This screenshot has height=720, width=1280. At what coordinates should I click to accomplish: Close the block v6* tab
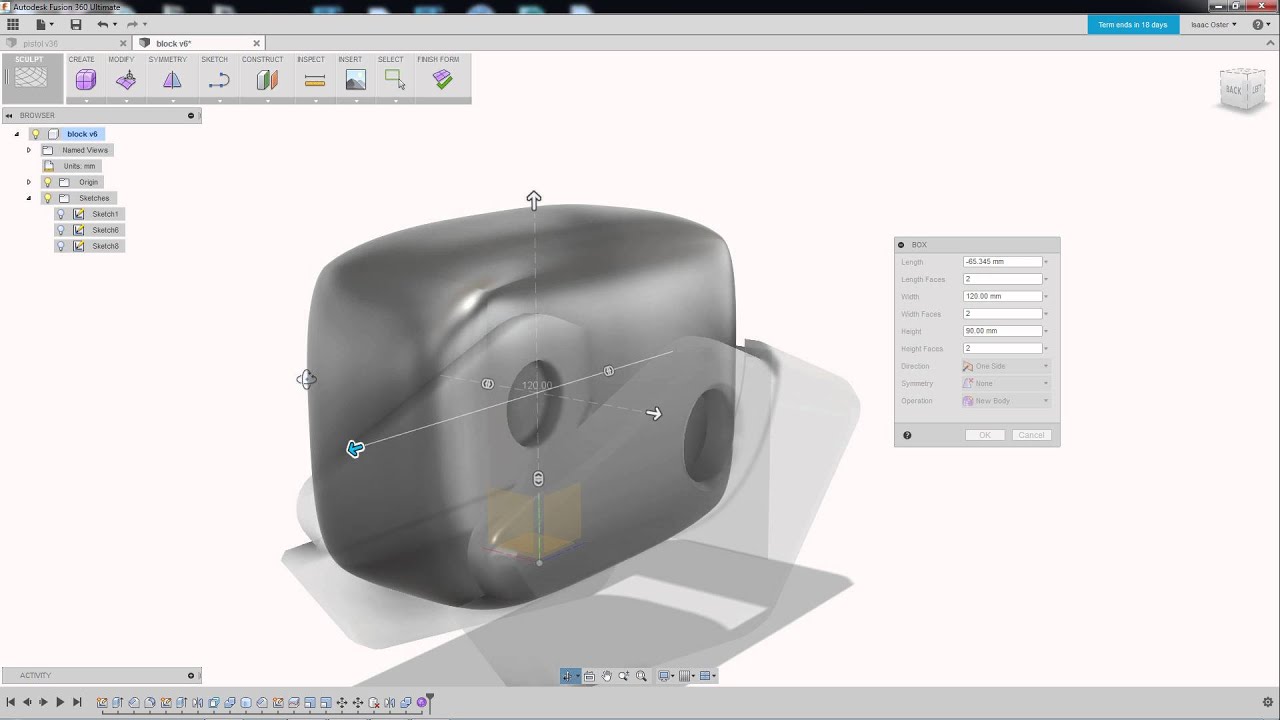(256, 43)
